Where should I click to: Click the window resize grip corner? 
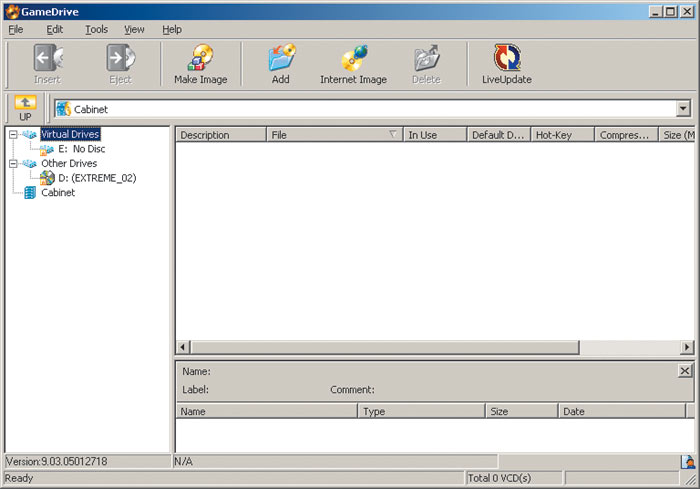click(x=690, y=479)
